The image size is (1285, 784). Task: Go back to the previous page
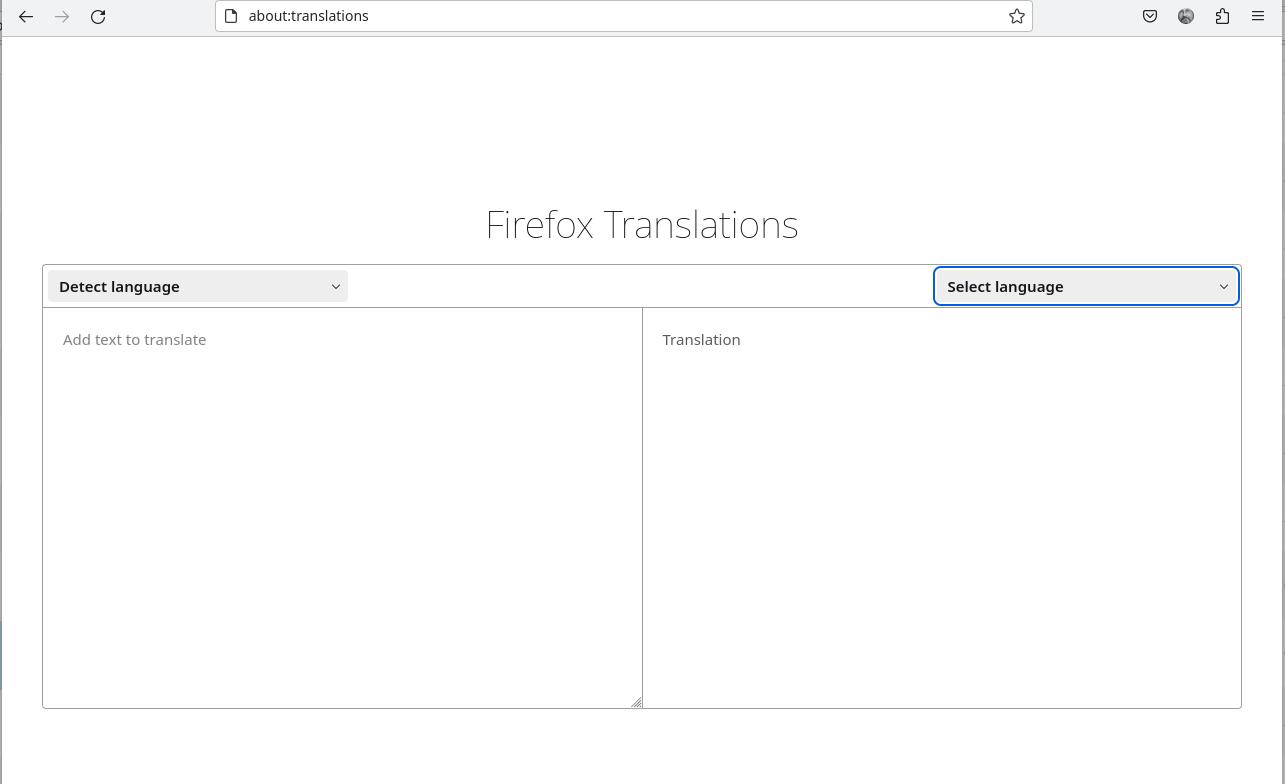tap(26, 16)
